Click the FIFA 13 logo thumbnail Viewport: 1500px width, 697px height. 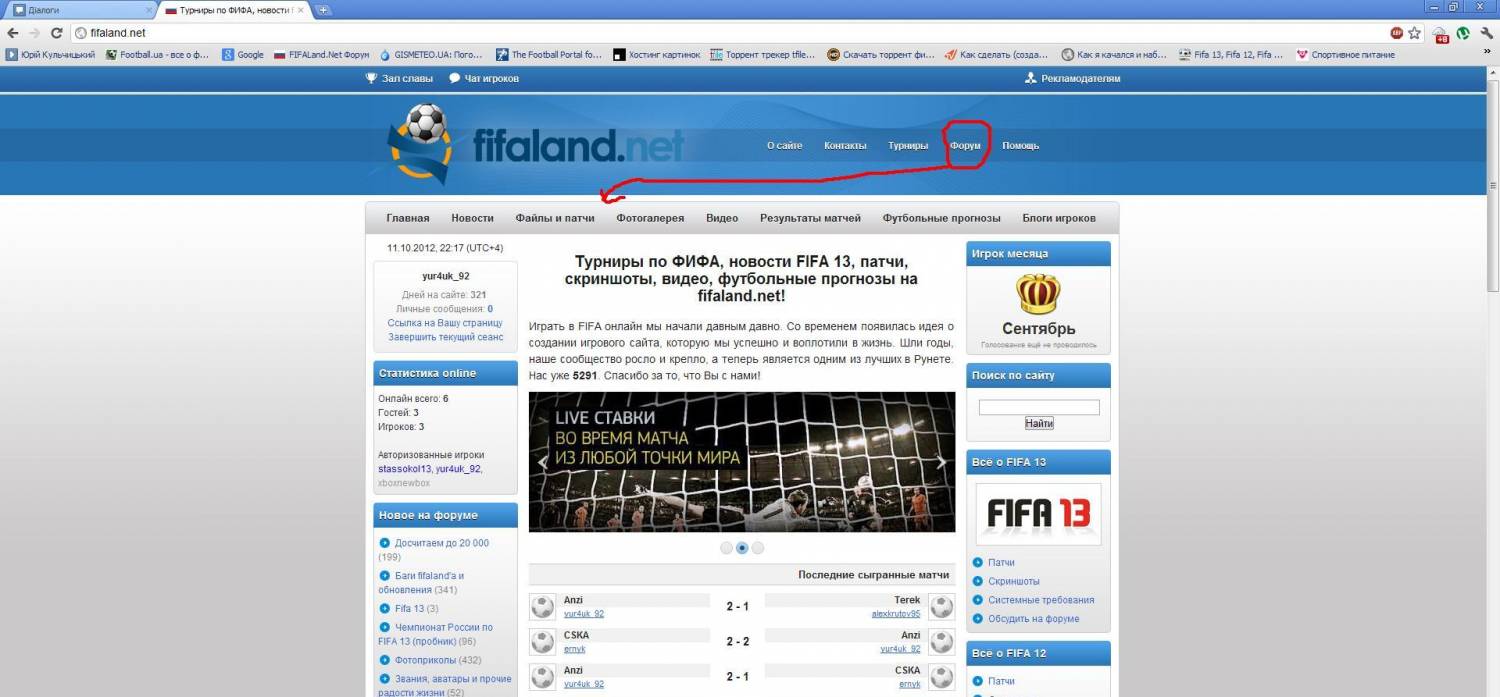tap(1039, 514)
